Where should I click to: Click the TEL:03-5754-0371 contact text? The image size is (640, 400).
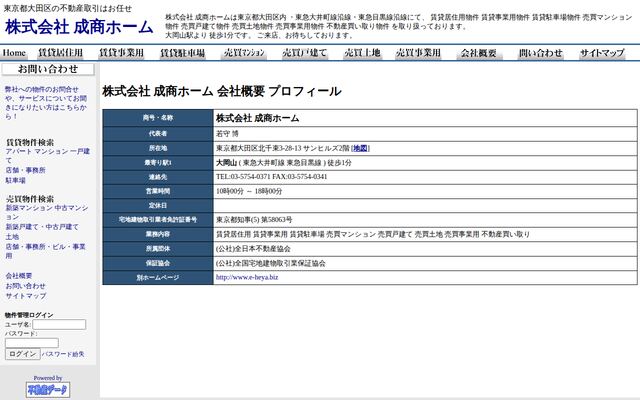pyautogui.click(x=243, y=177)
